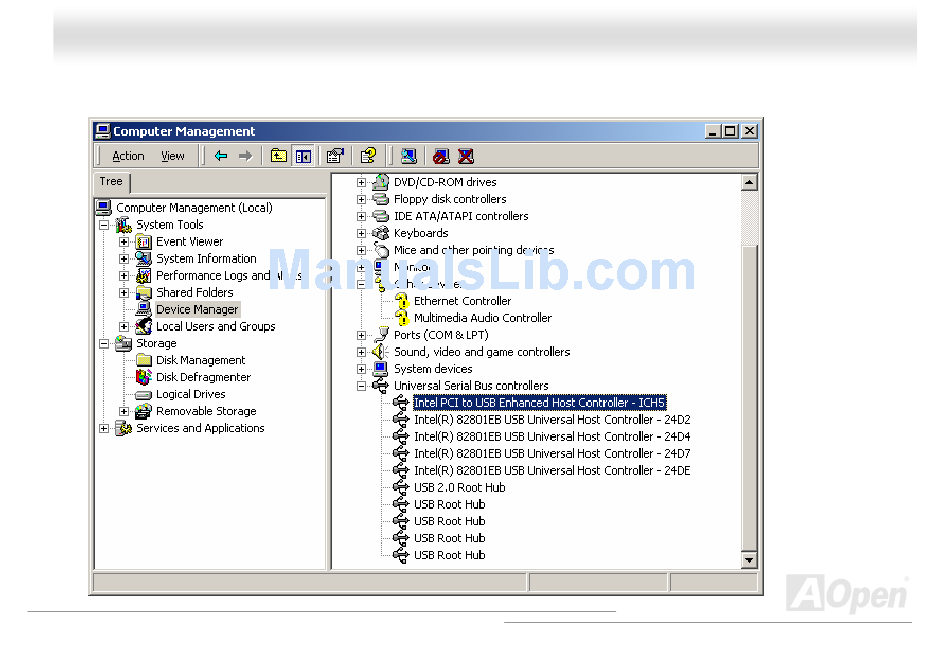Click the device list scroll up arrow

(x=749, y=182)
